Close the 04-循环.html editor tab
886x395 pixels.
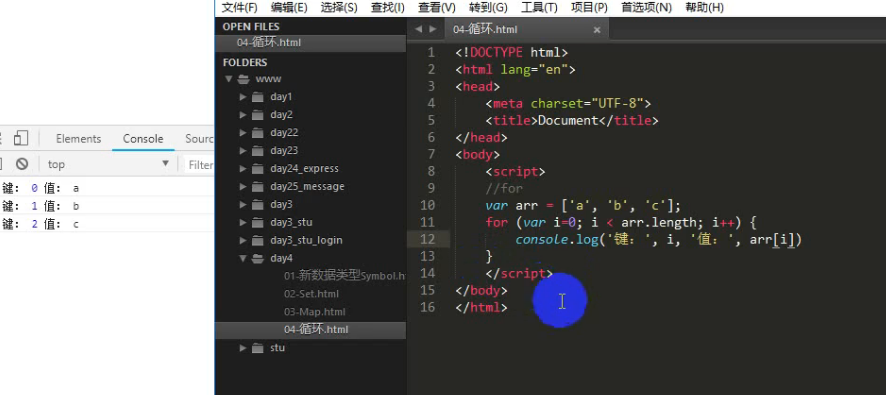pos(597,30)
